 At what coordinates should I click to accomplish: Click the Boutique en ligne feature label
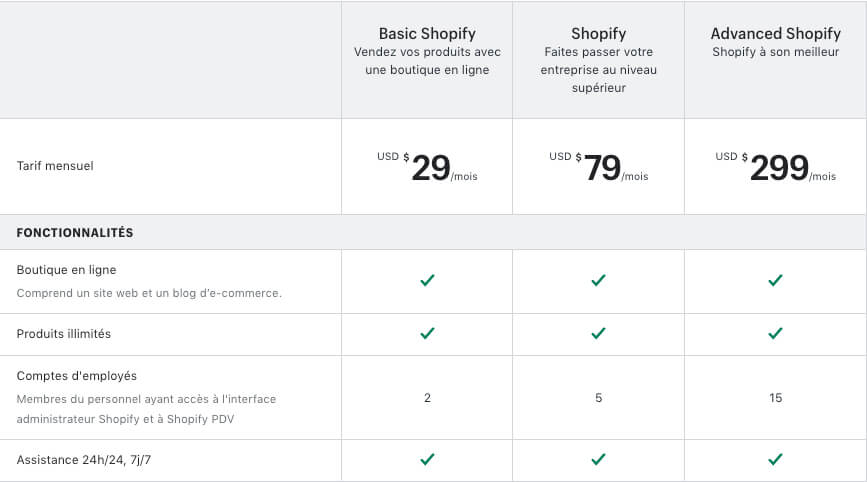click(x=66, y=270)
